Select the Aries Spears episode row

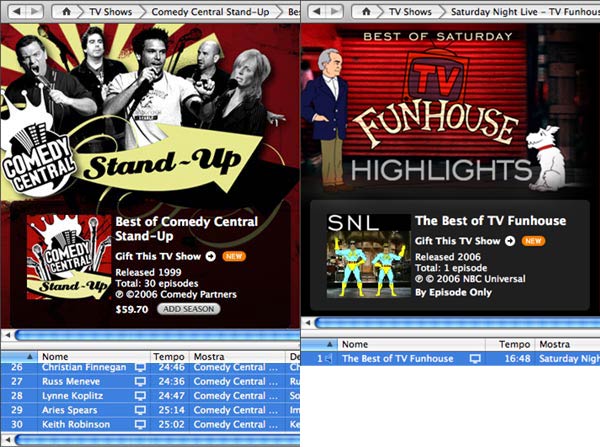tap(150, 410)
